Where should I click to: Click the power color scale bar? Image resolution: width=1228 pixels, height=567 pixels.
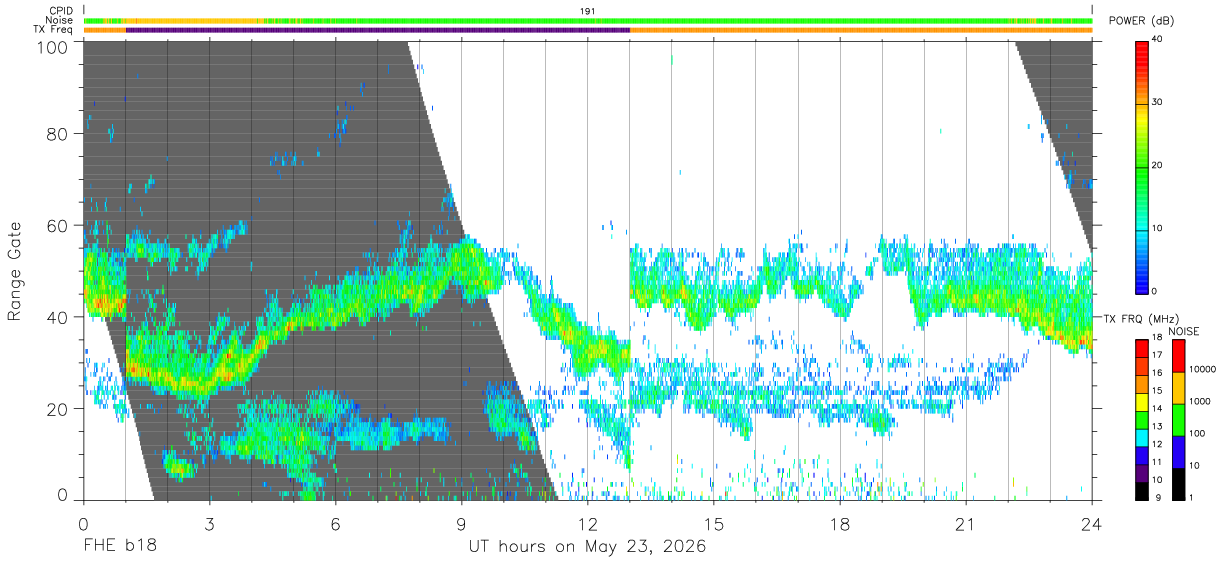(1143, 166)
